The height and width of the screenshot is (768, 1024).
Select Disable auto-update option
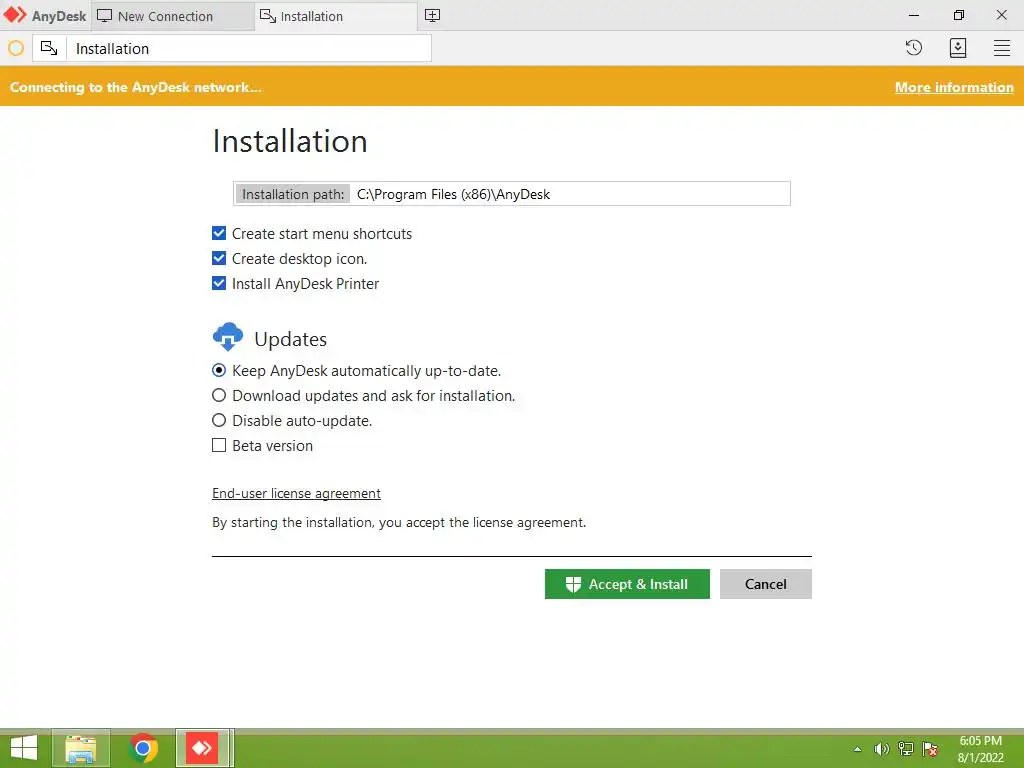click(x=219, y=420)
